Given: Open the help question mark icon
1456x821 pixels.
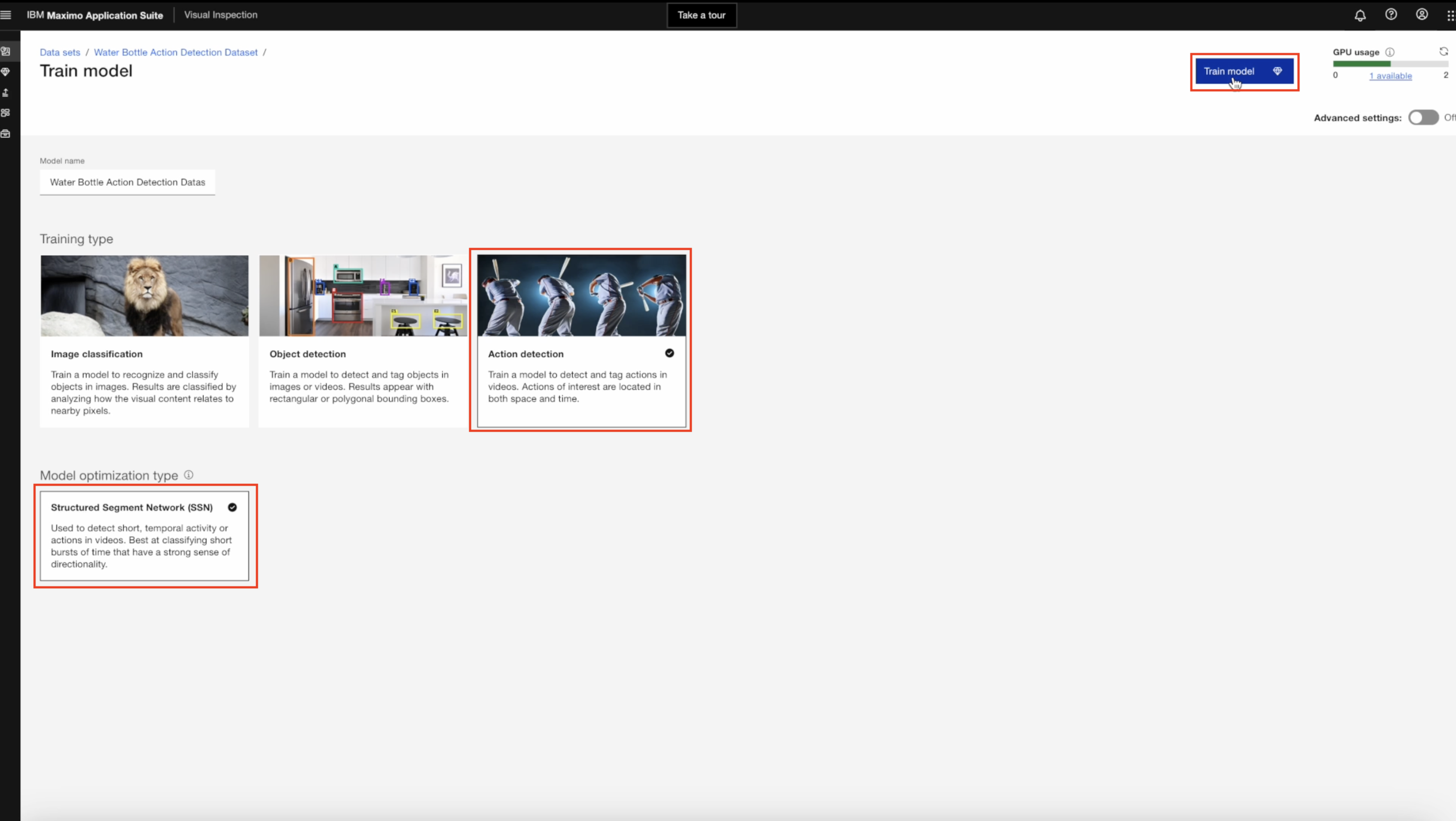Looking at the screenshot, I should [x=1391, y=15].
